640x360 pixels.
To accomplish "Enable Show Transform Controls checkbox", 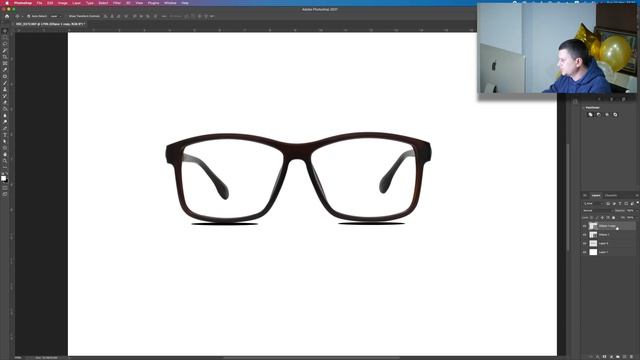I will pos(67,16).
